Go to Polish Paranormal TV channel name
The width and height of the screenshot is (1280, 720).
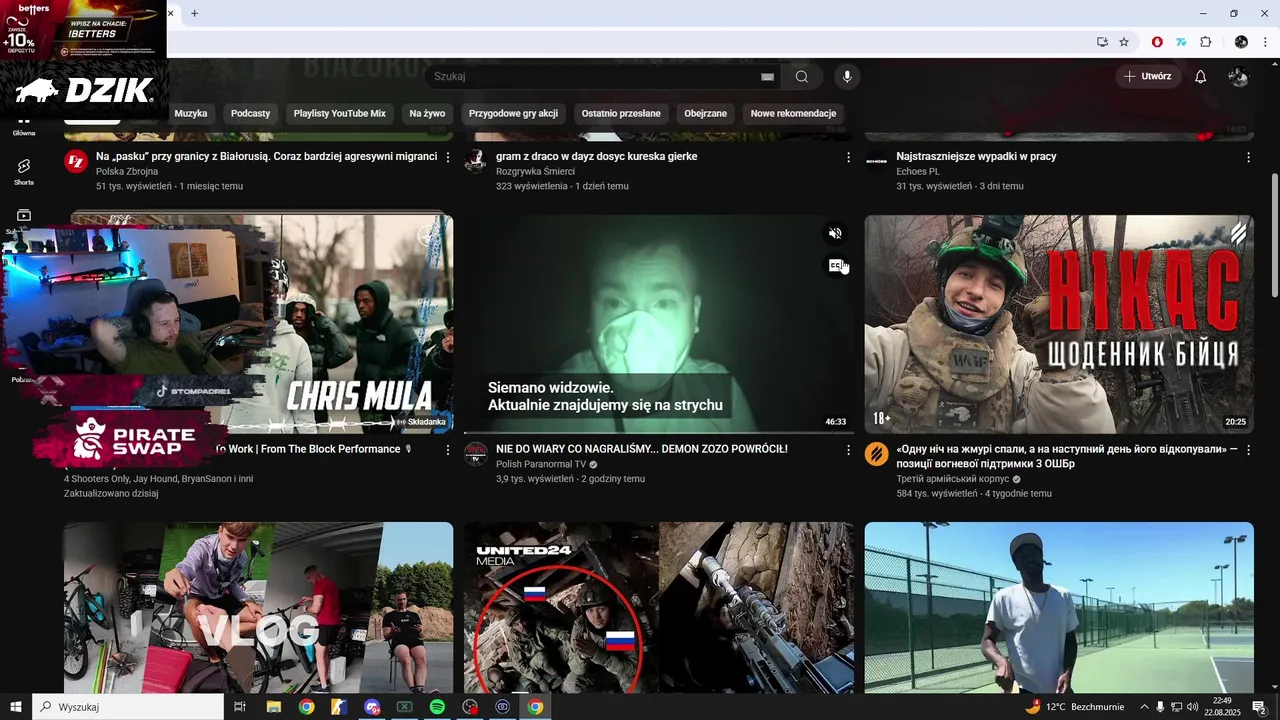(542, 464)
